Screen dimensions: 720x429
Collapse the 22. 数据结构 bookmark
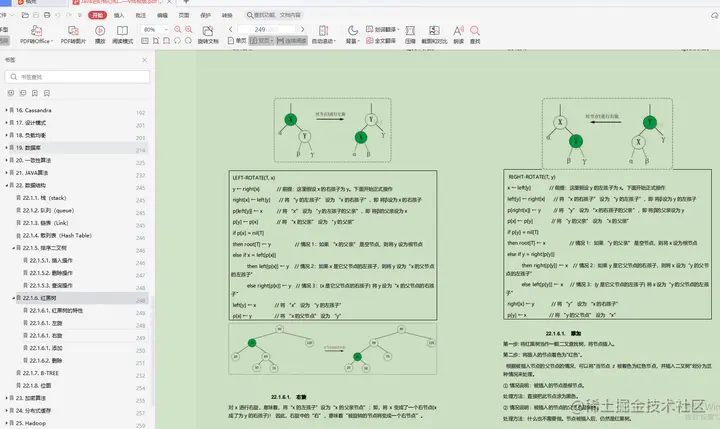(6, 186)
